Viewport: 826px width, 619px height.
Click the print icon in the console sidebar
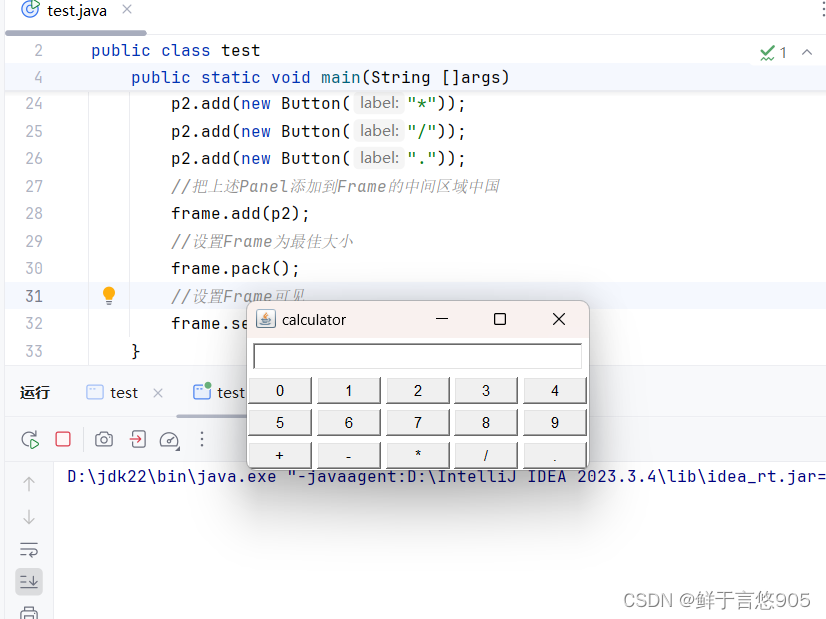pos(29,613)
